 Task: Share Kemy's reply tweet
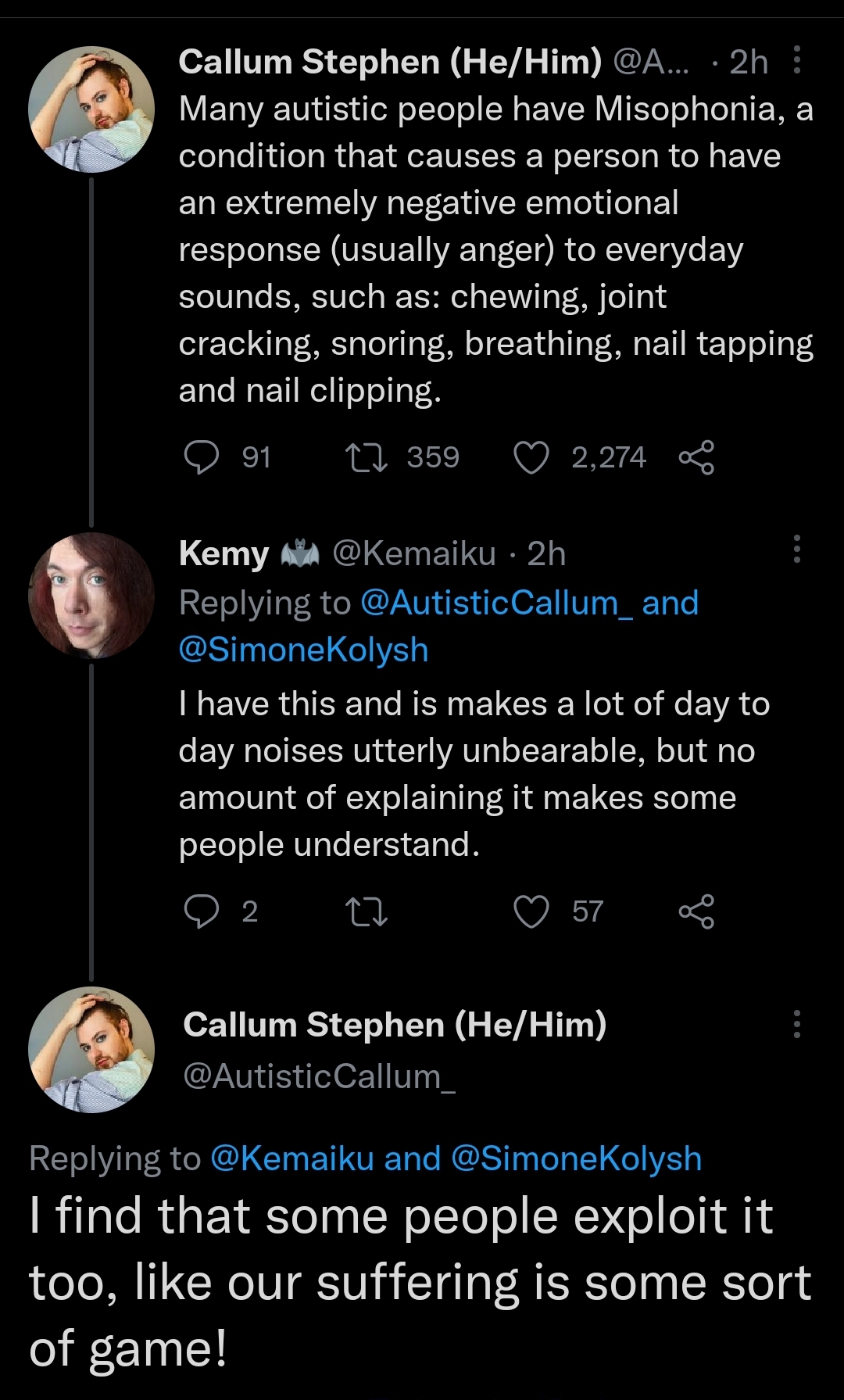pyautogui.click(x=696, y=911)
